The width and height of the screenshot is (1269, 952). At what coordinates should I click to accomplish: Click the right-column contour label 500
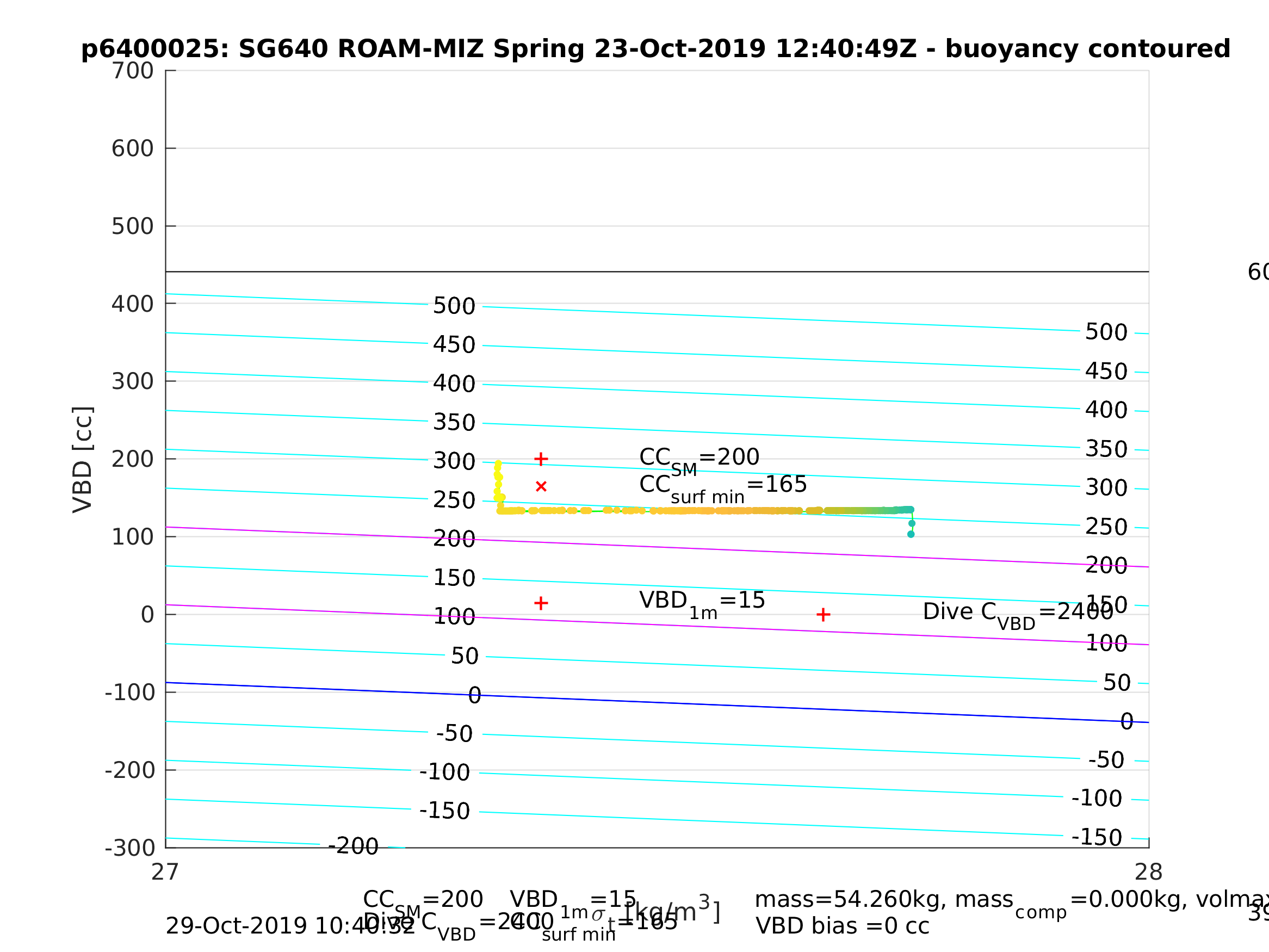1107,332
